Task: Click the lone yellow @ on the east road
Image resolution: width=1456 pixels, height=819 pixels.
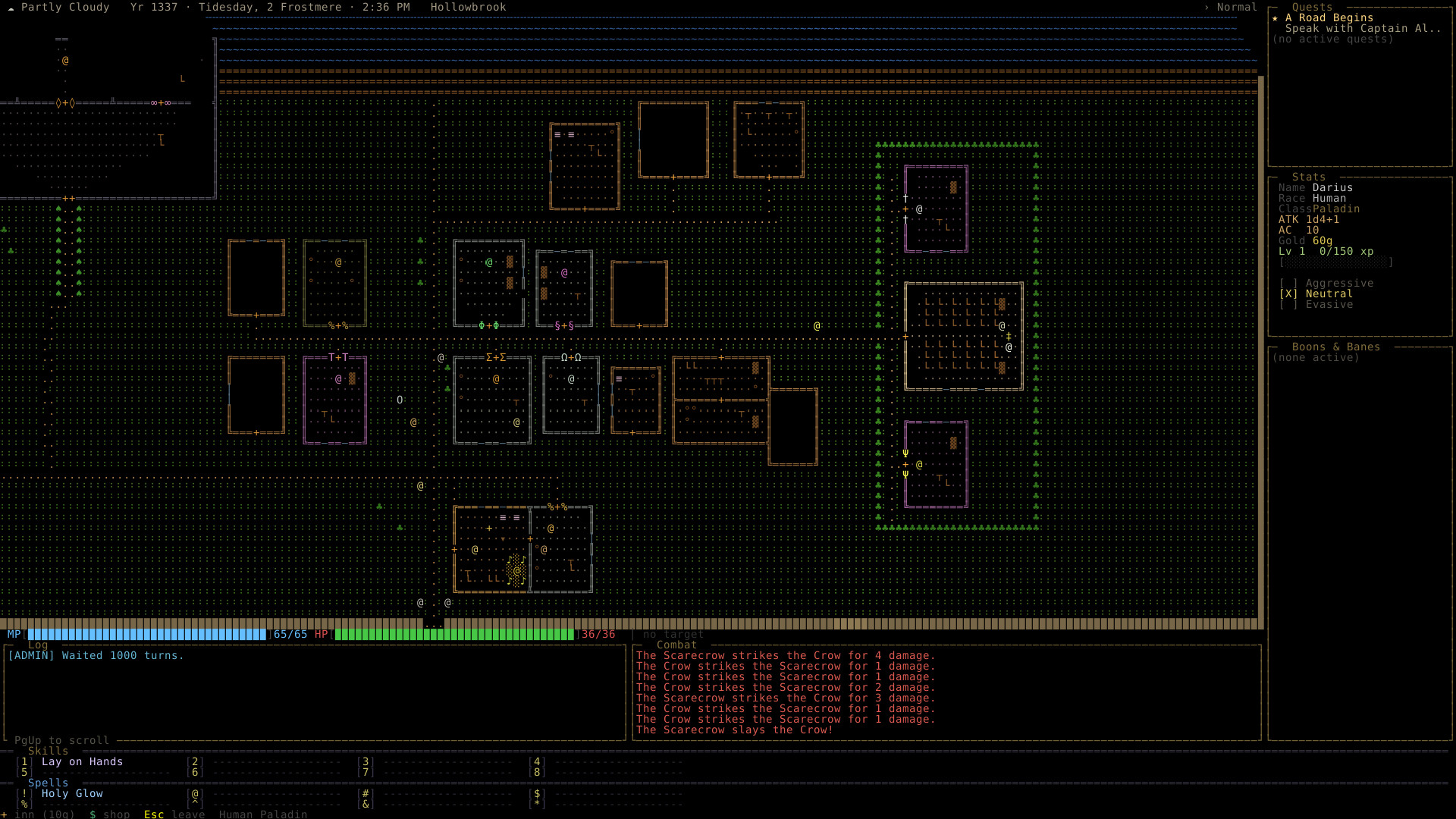Action: pos(817,326)
